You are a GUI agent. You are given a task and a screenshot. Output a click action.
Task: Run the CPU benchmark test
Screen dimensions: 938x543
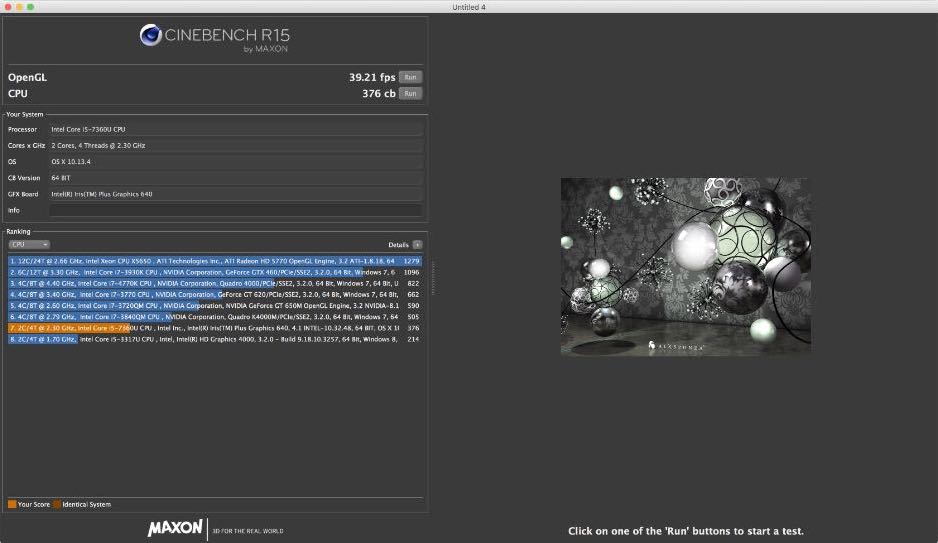tap(409, 94)
